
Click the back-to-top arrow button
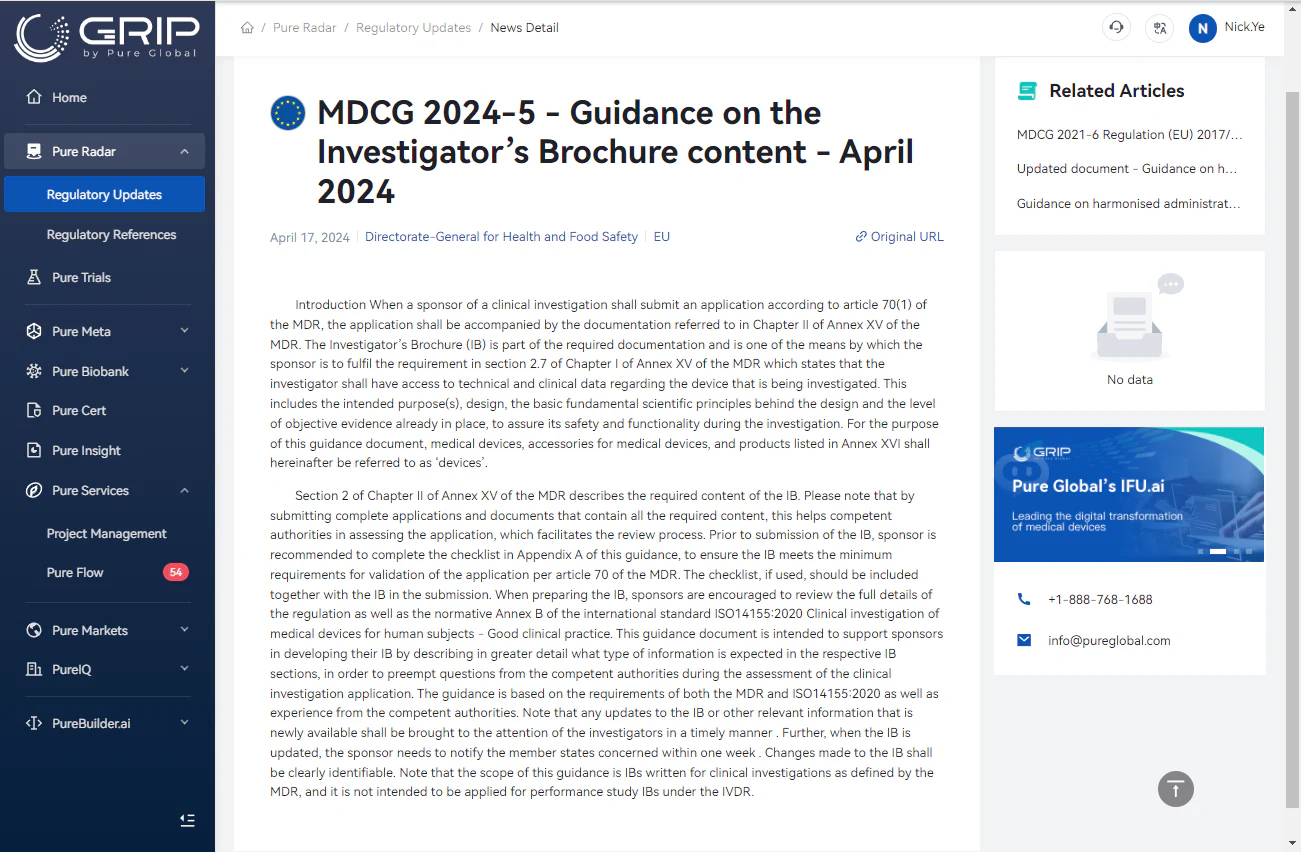1176,788
